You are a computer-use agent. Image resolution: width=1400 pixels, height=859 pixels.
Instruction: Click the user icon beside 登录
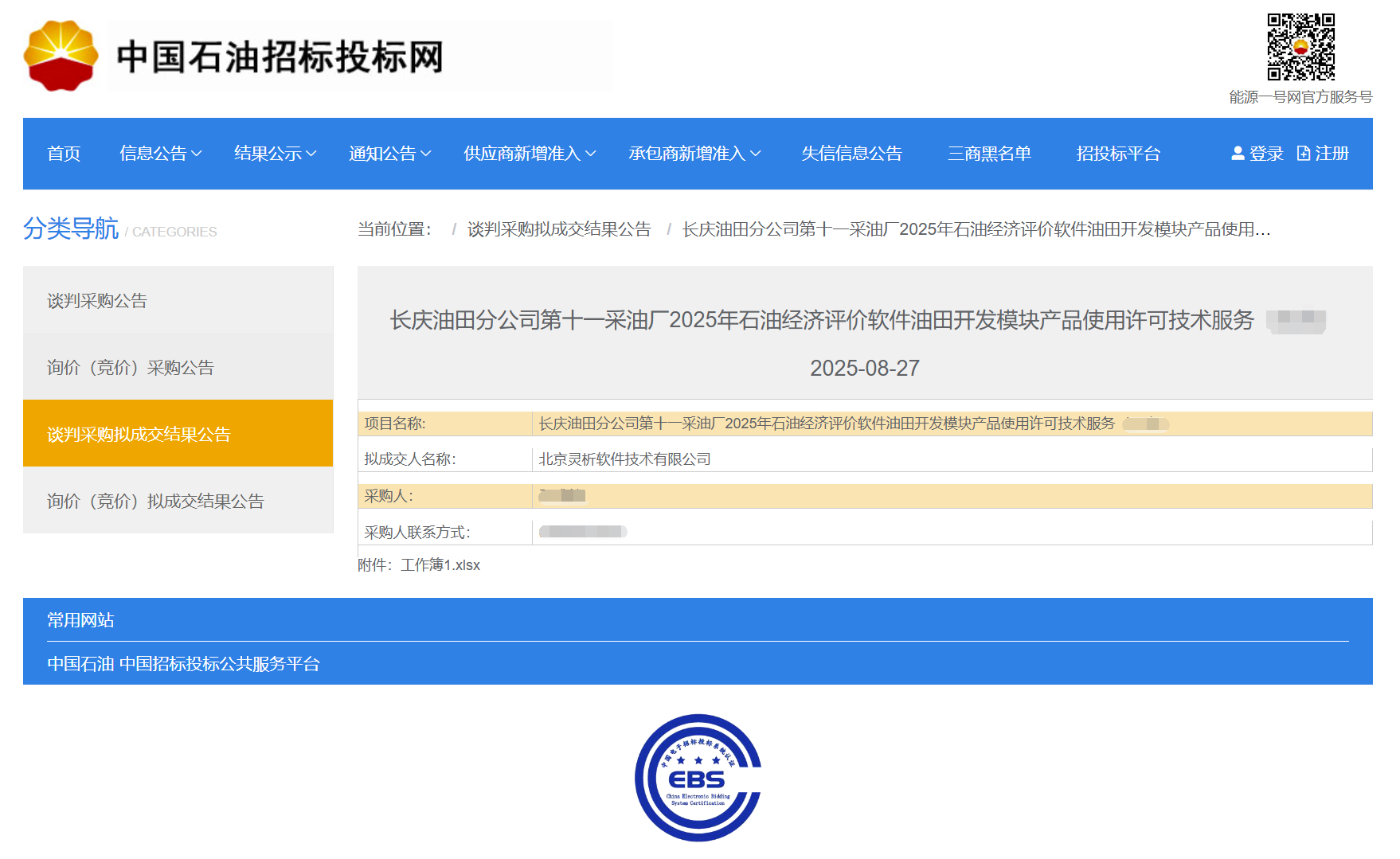[x=1238, y=154]
